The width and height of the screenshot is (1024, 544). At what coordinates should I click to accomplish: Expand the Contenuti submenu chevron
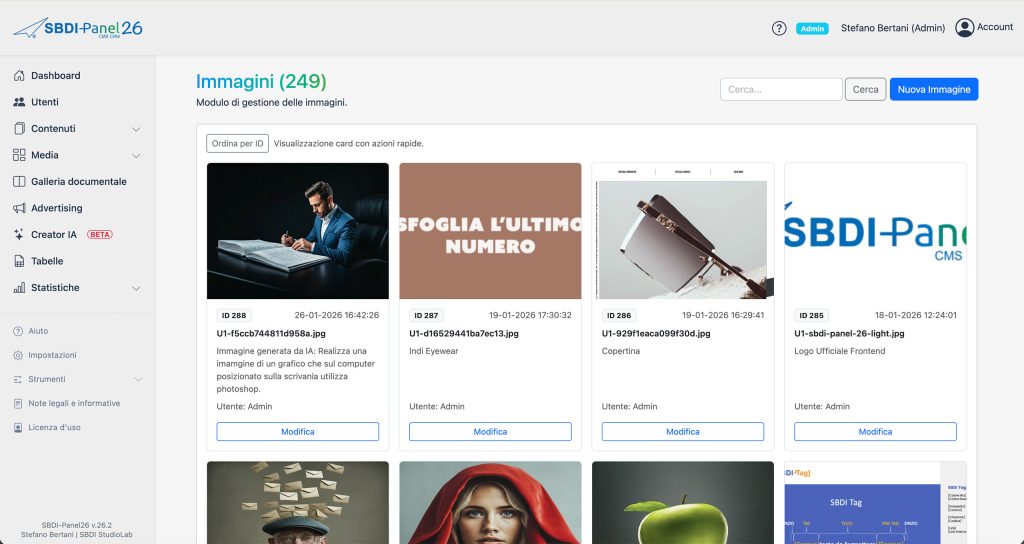point(136,129)
